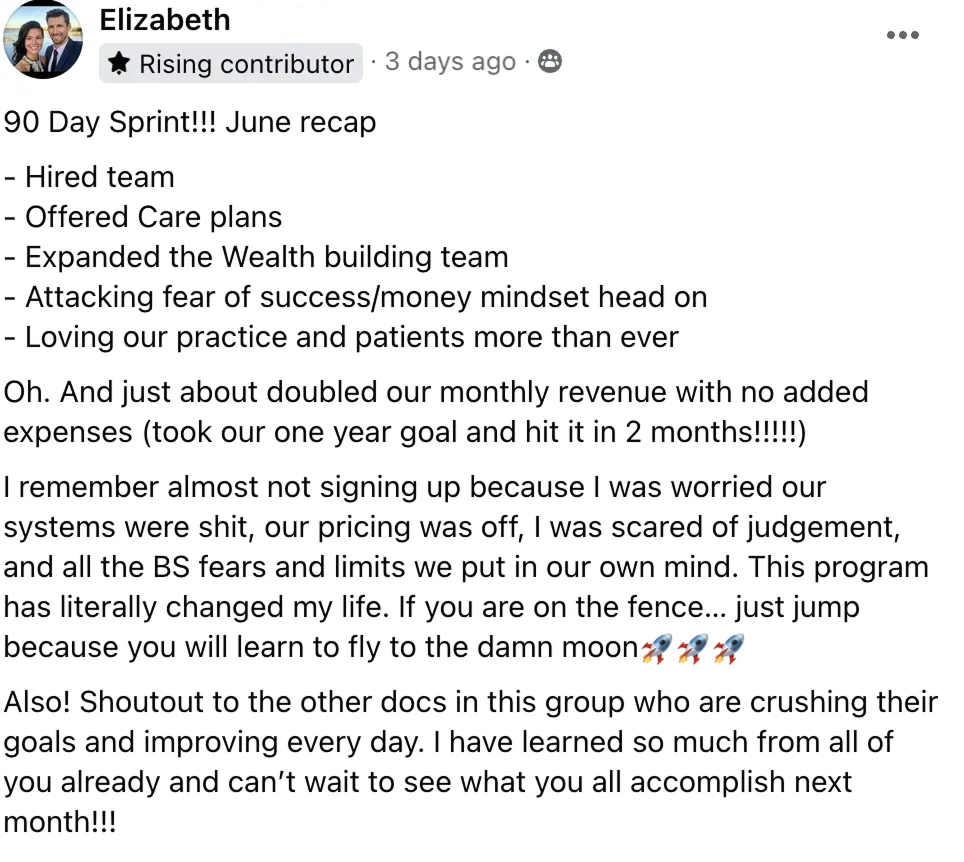Click the author name Elizabeth

point(165,20)
